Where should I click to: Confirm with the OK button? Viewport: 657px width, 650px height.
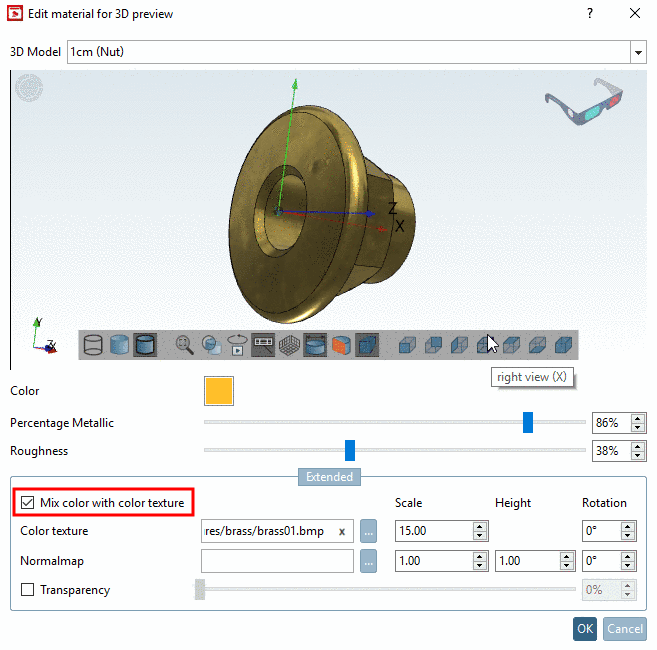[585, 629]
